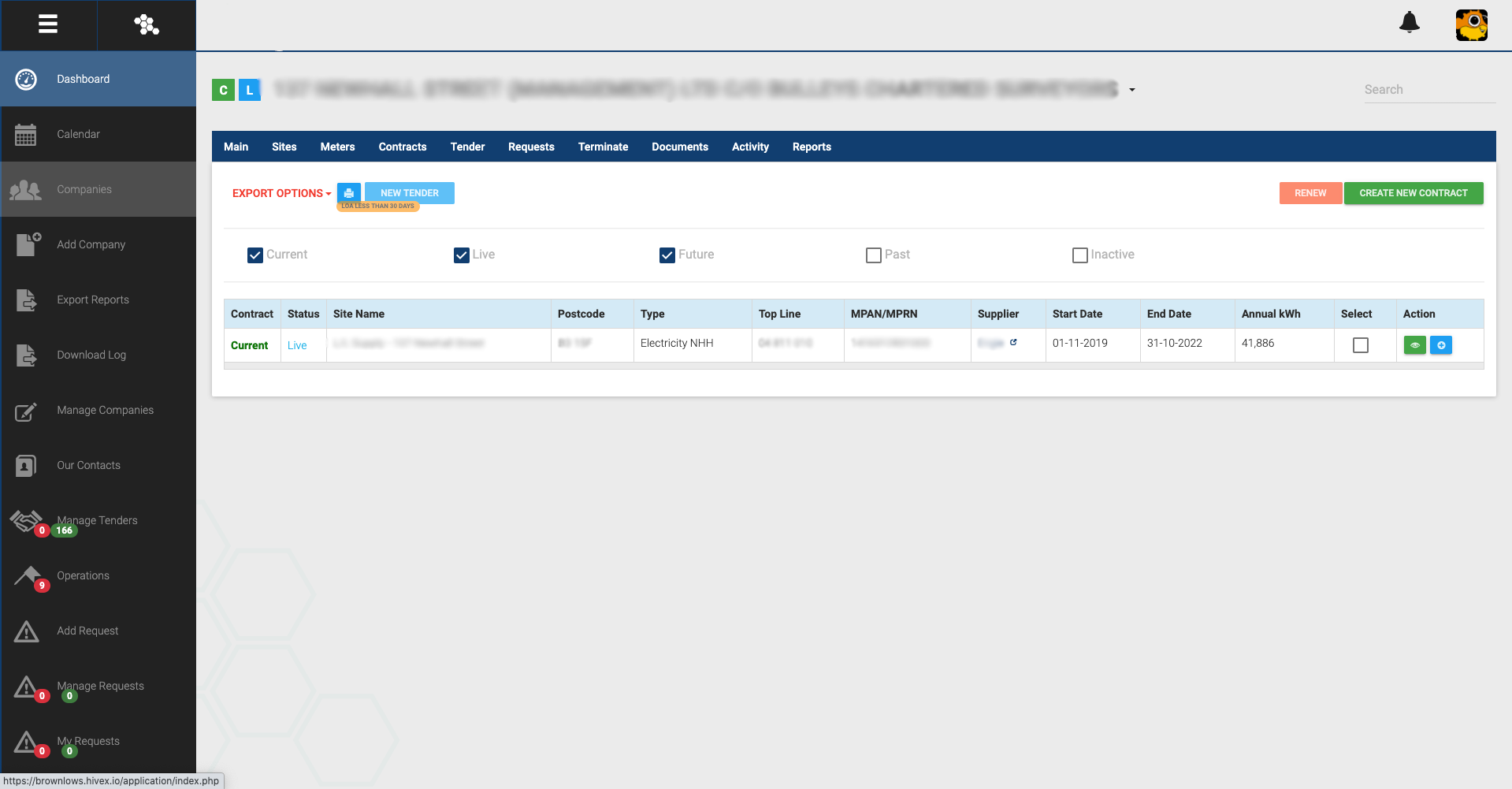Open supplier external link icon
The width and height of the screenshot is (1512, 789).
(x=1013, y=343)
